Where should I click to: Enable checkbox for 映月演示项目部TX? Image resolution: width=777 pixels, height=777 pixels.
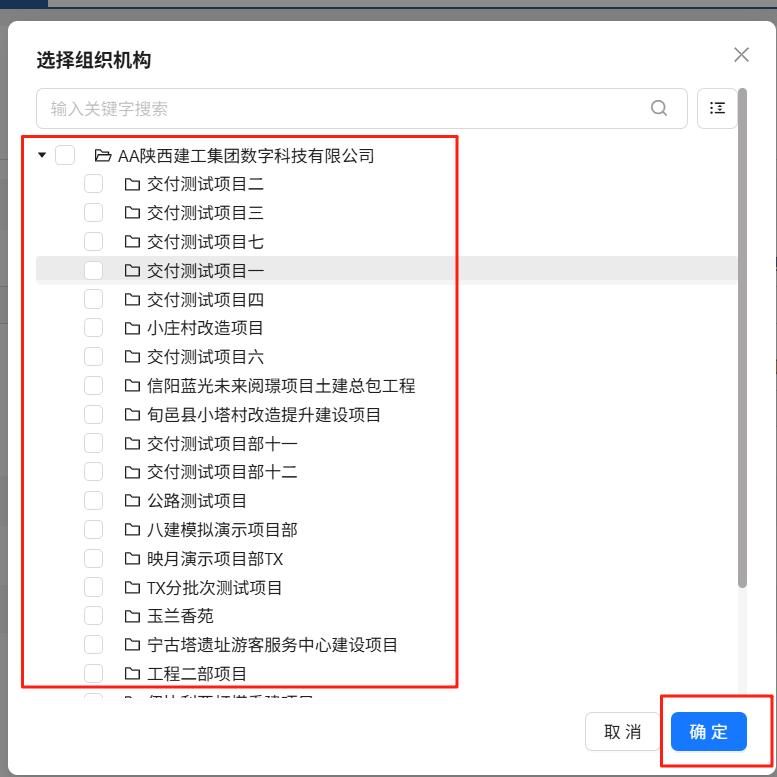click(93, 558)
